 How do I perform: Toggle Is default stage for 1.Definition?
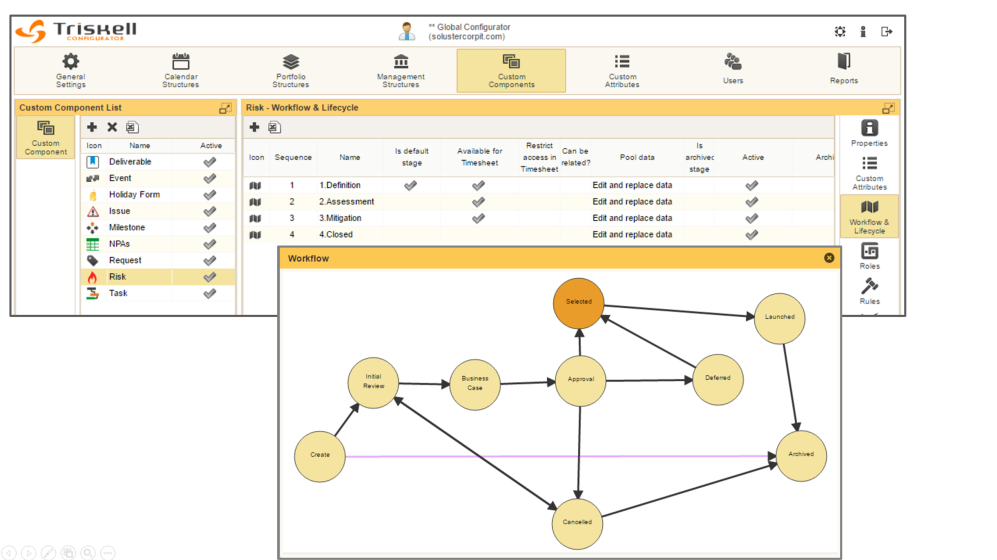[x=411, y=186]
